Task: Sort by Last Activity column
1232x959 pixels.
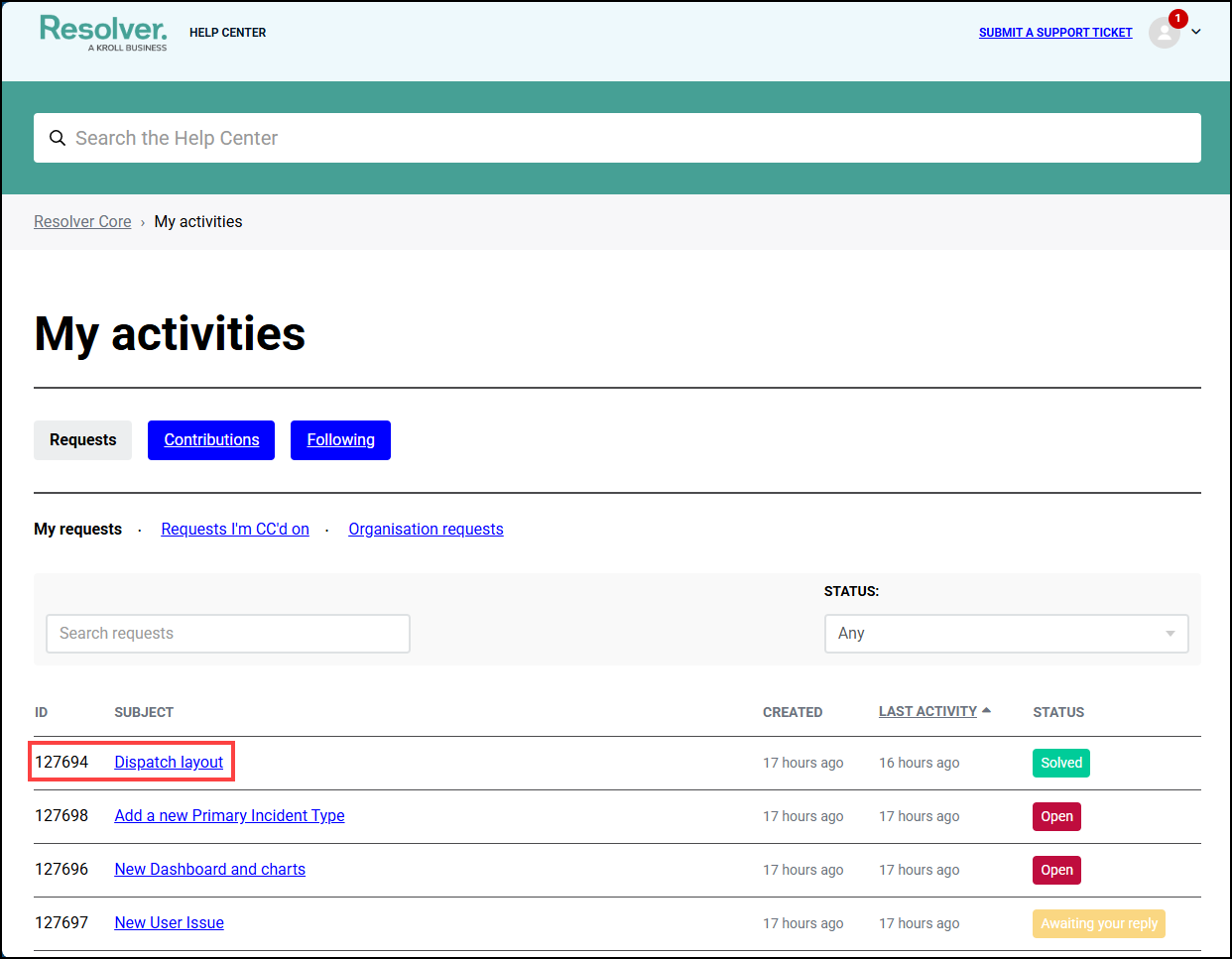Action: (x=928, y=712)
